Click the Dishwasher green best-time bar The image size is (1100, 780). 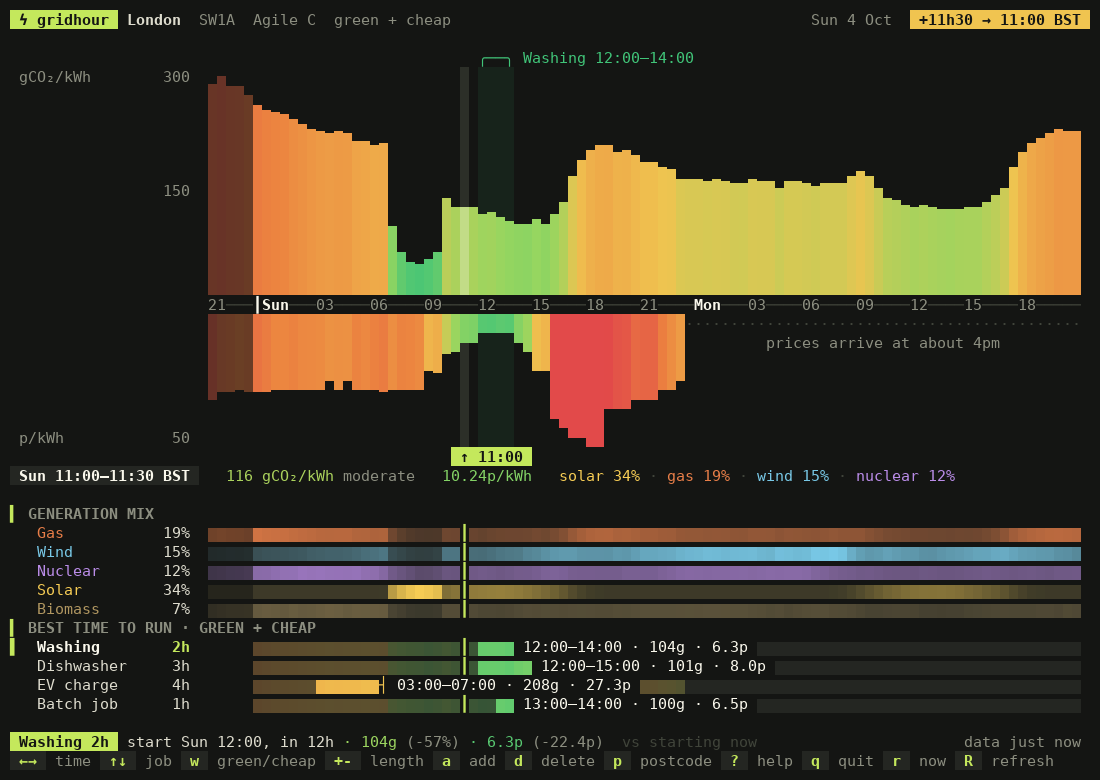click(x=505, y=667)
